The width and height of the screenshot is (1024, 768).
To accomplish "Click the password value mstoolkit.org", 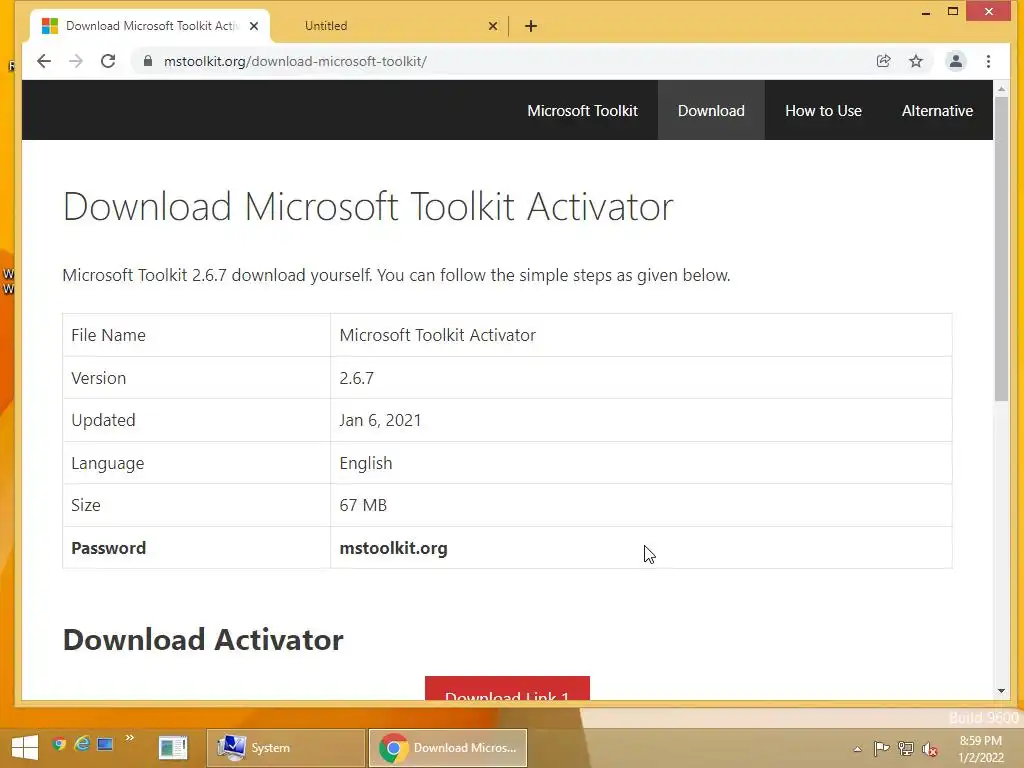I will [393, 548].
